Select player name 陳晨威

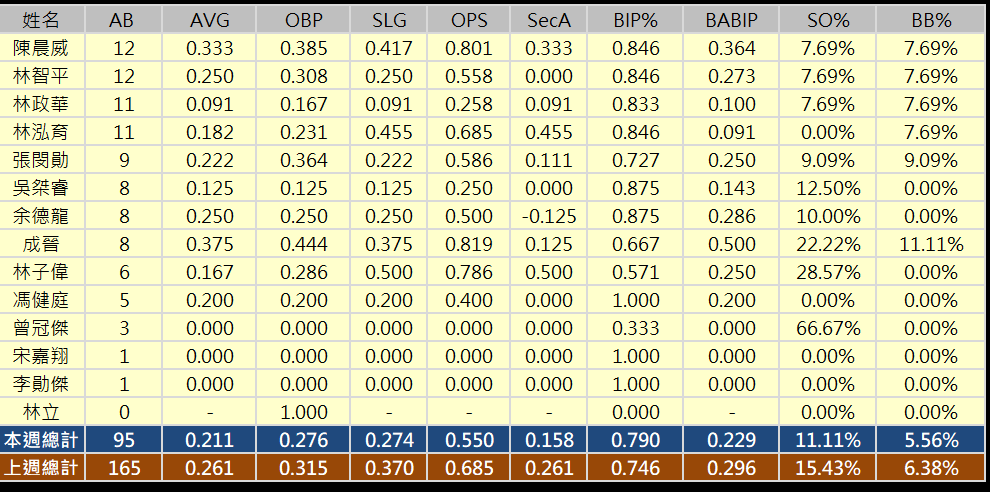click(41, 48)
